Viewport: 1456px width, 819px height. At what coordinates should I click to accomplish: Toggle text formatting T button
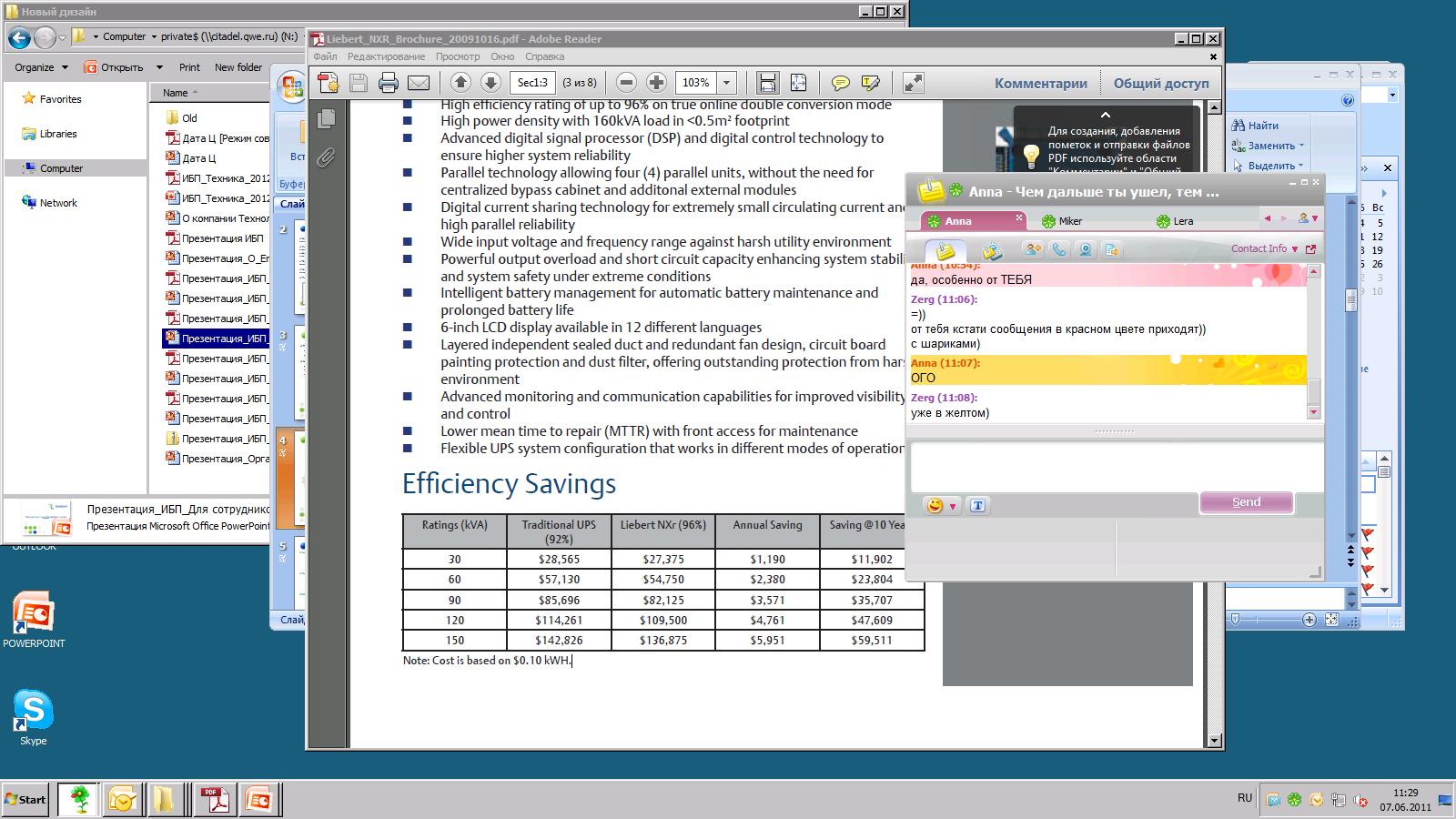click(978, 505)
